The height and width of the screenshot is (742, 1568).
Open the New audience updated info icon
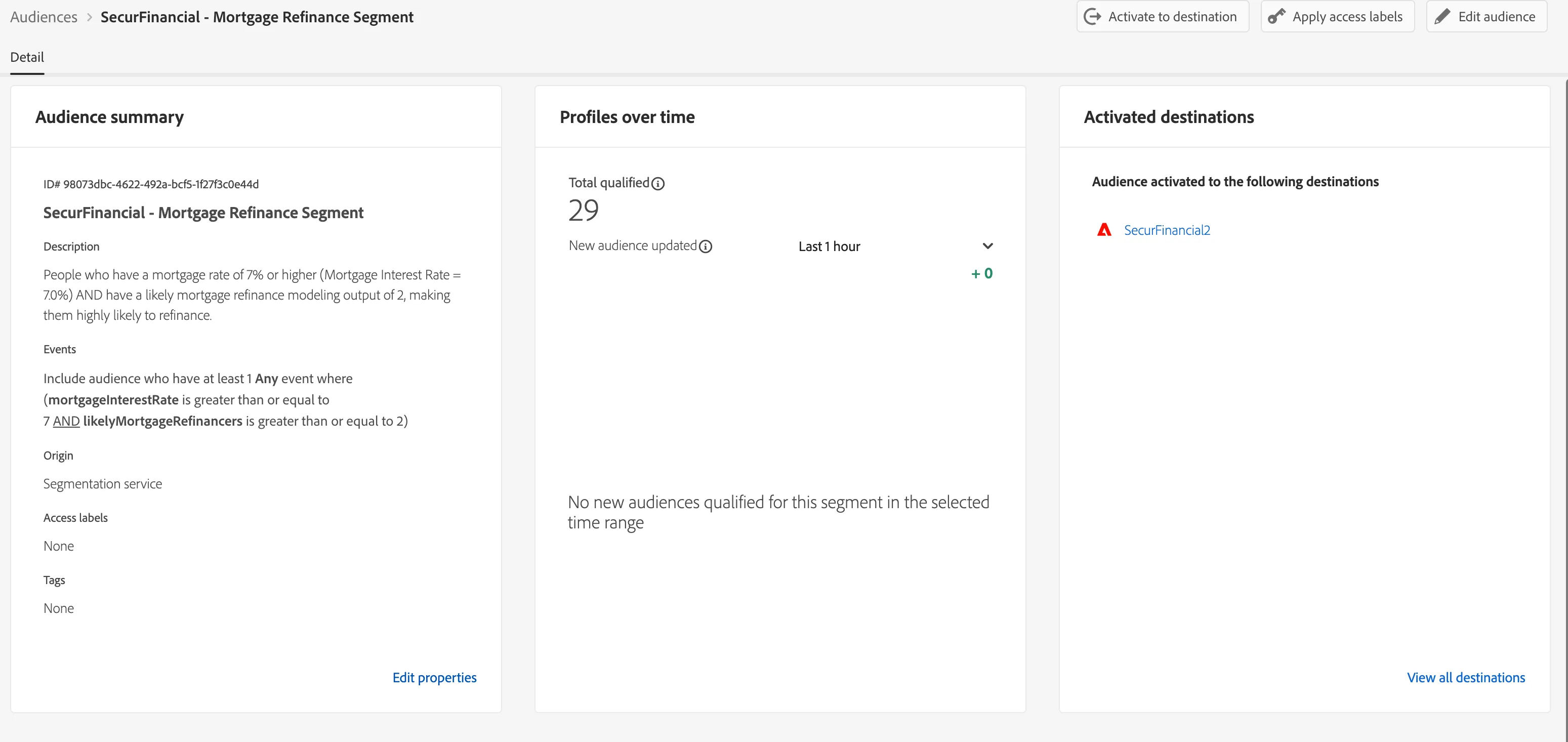tap(706, 246)
